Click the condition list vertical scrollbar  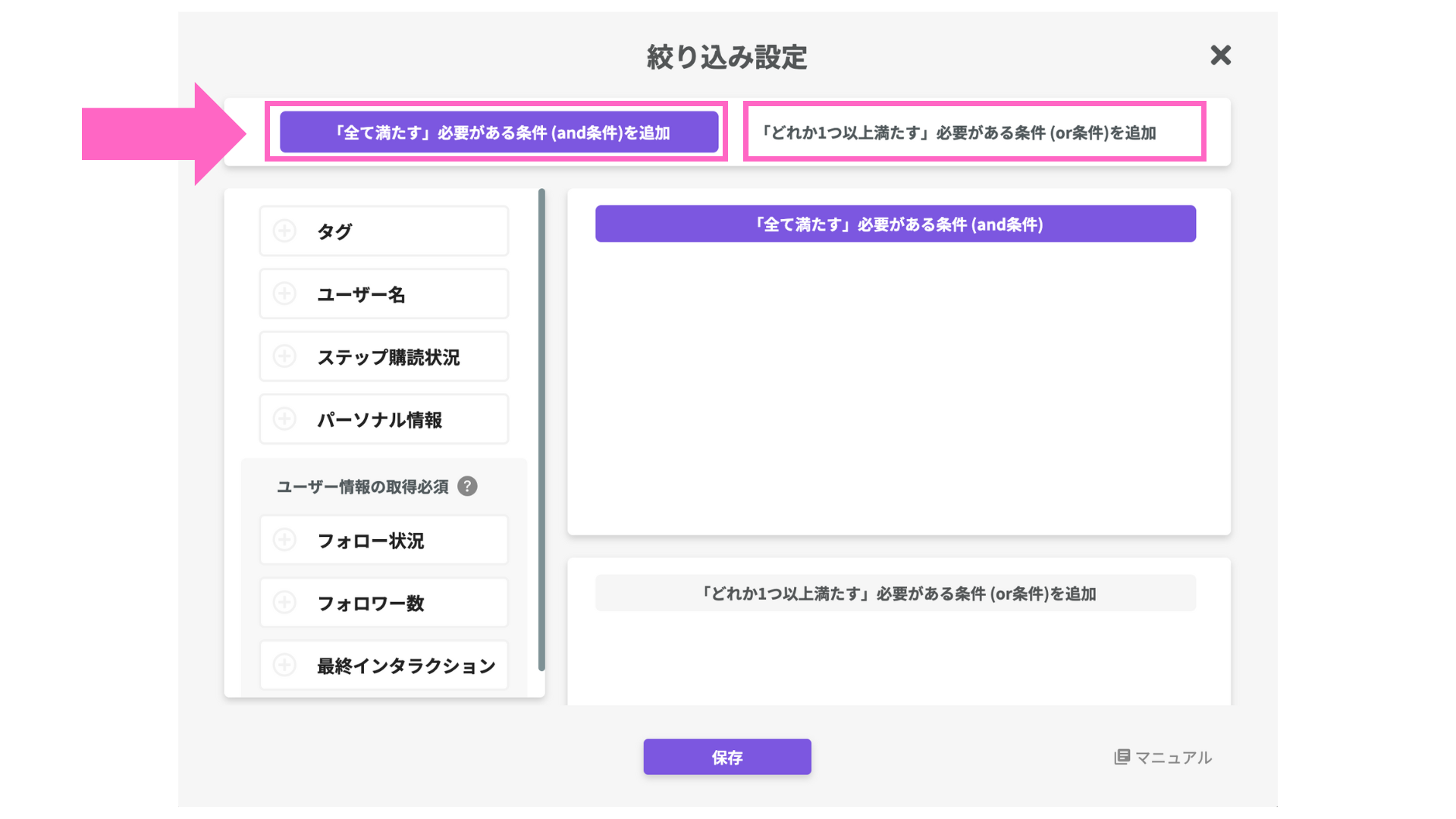coord(541,428)
